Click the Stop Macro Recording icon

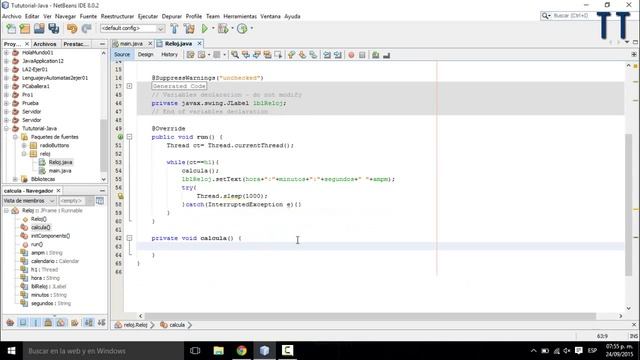tap(362, 55)
